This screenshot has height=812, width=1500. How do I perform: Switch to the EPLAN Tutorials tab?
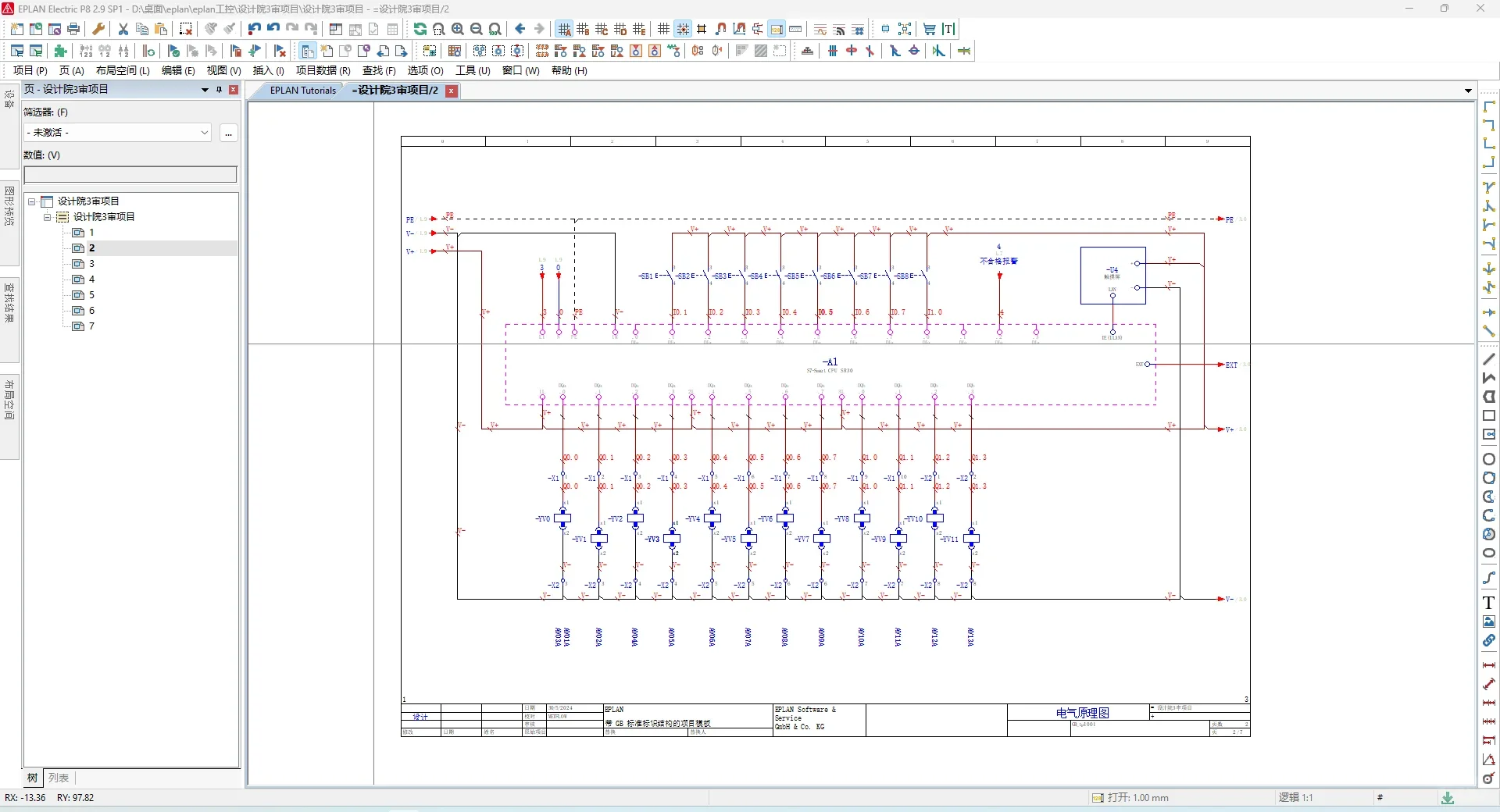[302, 91]
